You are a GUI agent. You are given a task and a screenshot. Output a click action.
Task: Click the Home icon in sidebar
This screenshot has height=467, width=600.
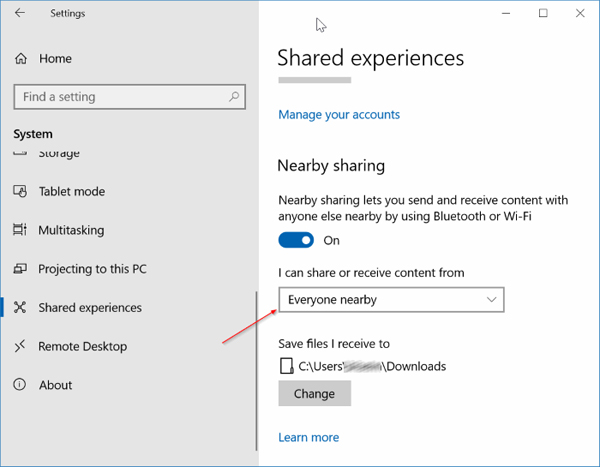click(x=21, y=59)
